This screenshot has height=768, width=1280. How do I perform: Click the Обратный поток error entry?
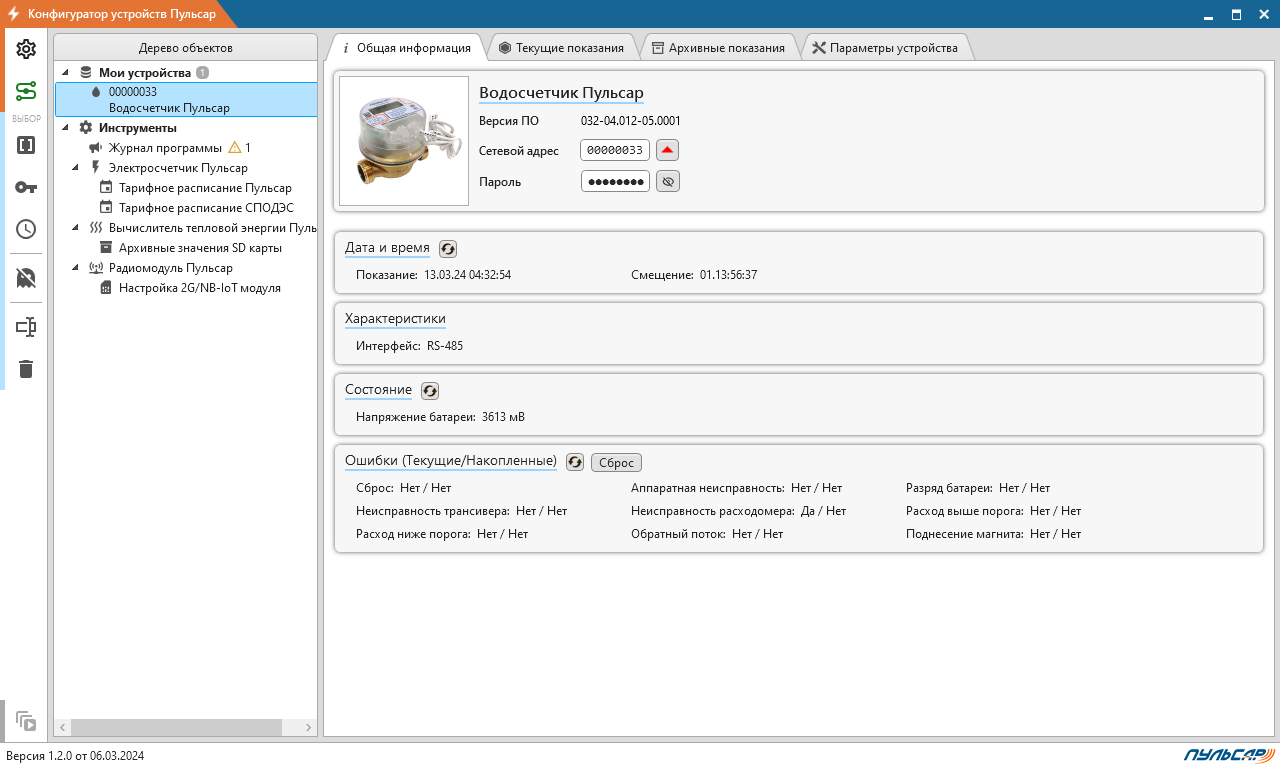coord(707,534)
